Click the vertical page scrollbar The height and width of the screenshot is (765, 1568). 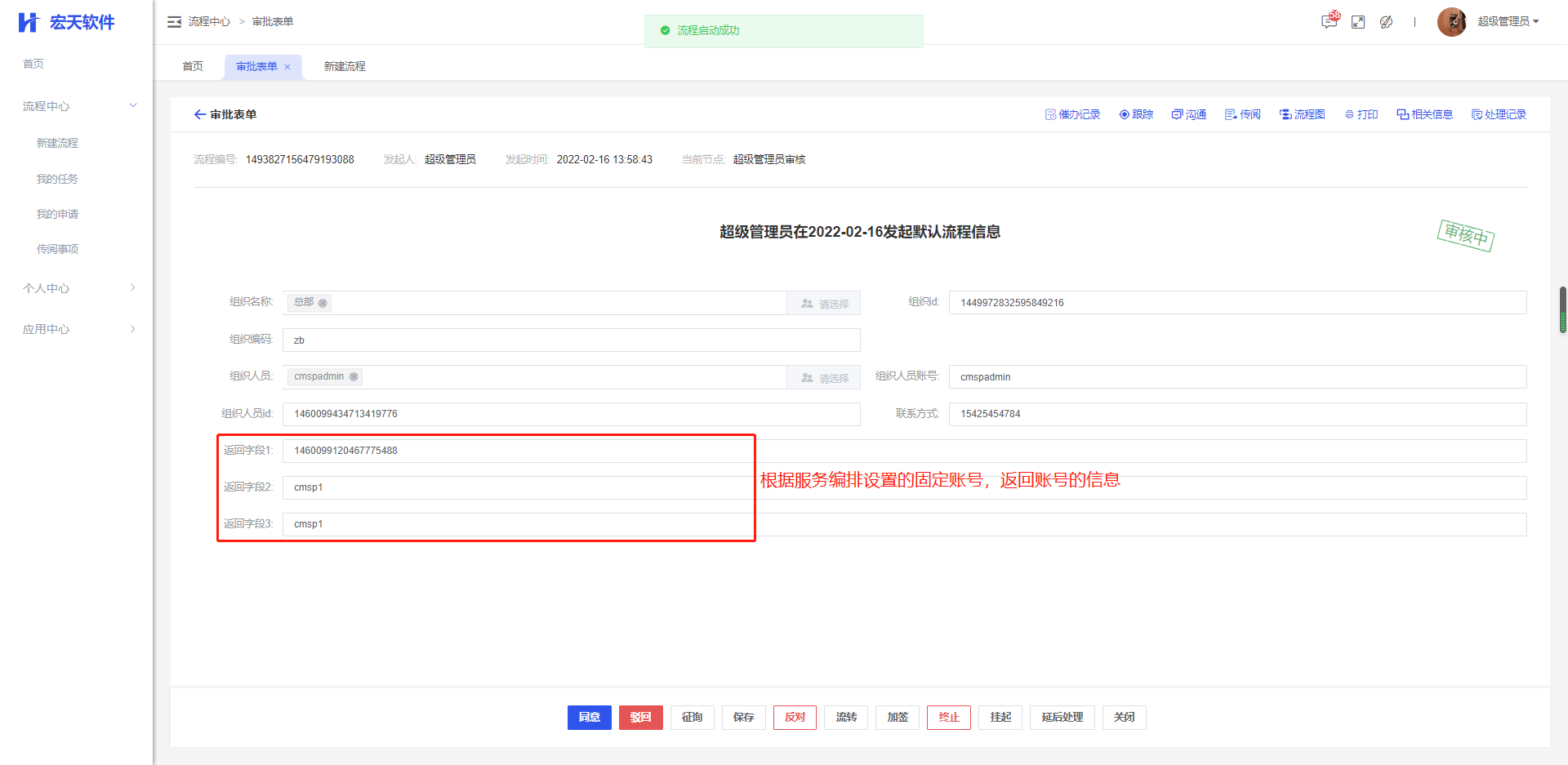pos(1563,309)
